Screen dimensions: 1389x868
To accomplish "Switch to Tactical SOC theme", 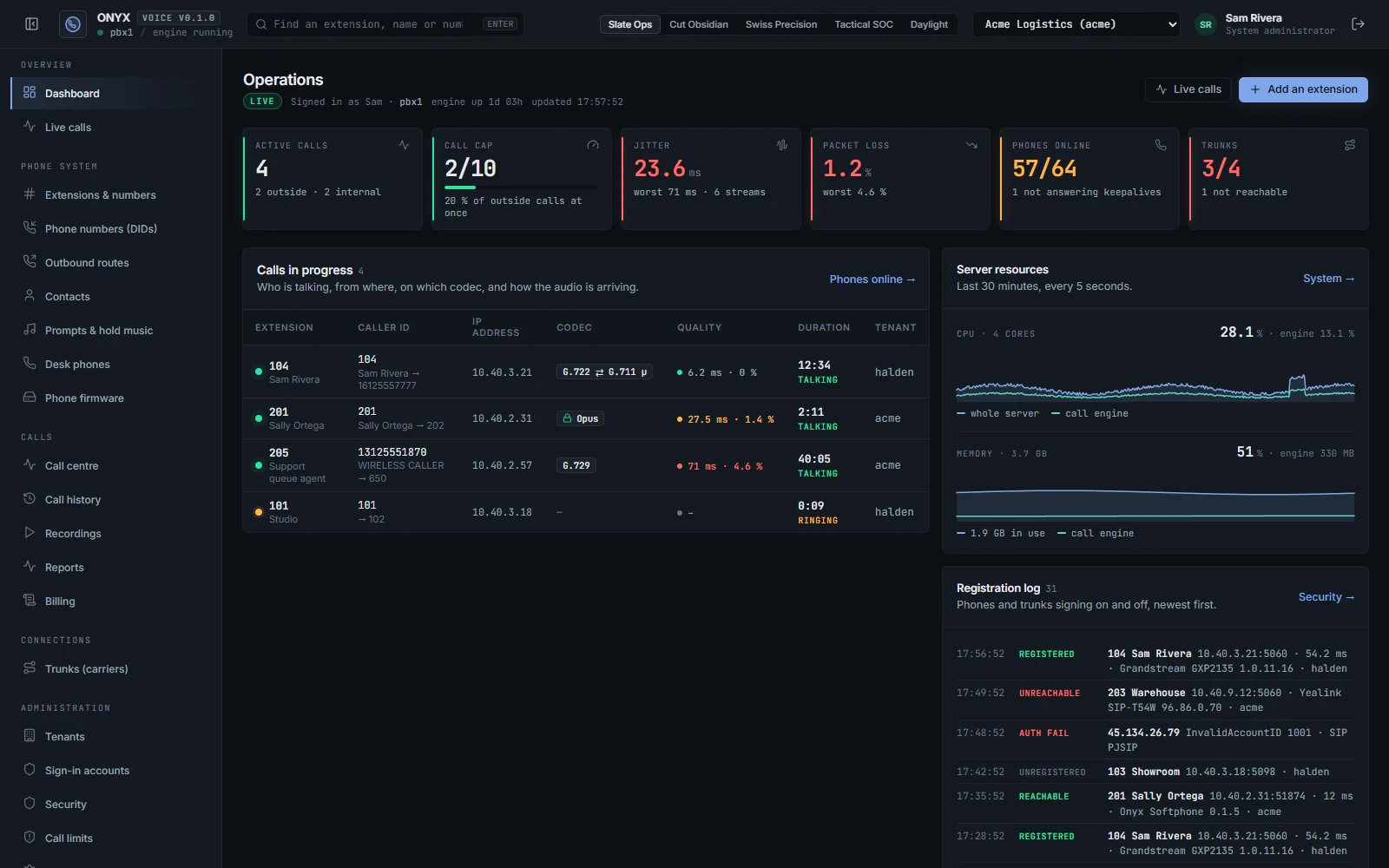I will coord(864,24).
